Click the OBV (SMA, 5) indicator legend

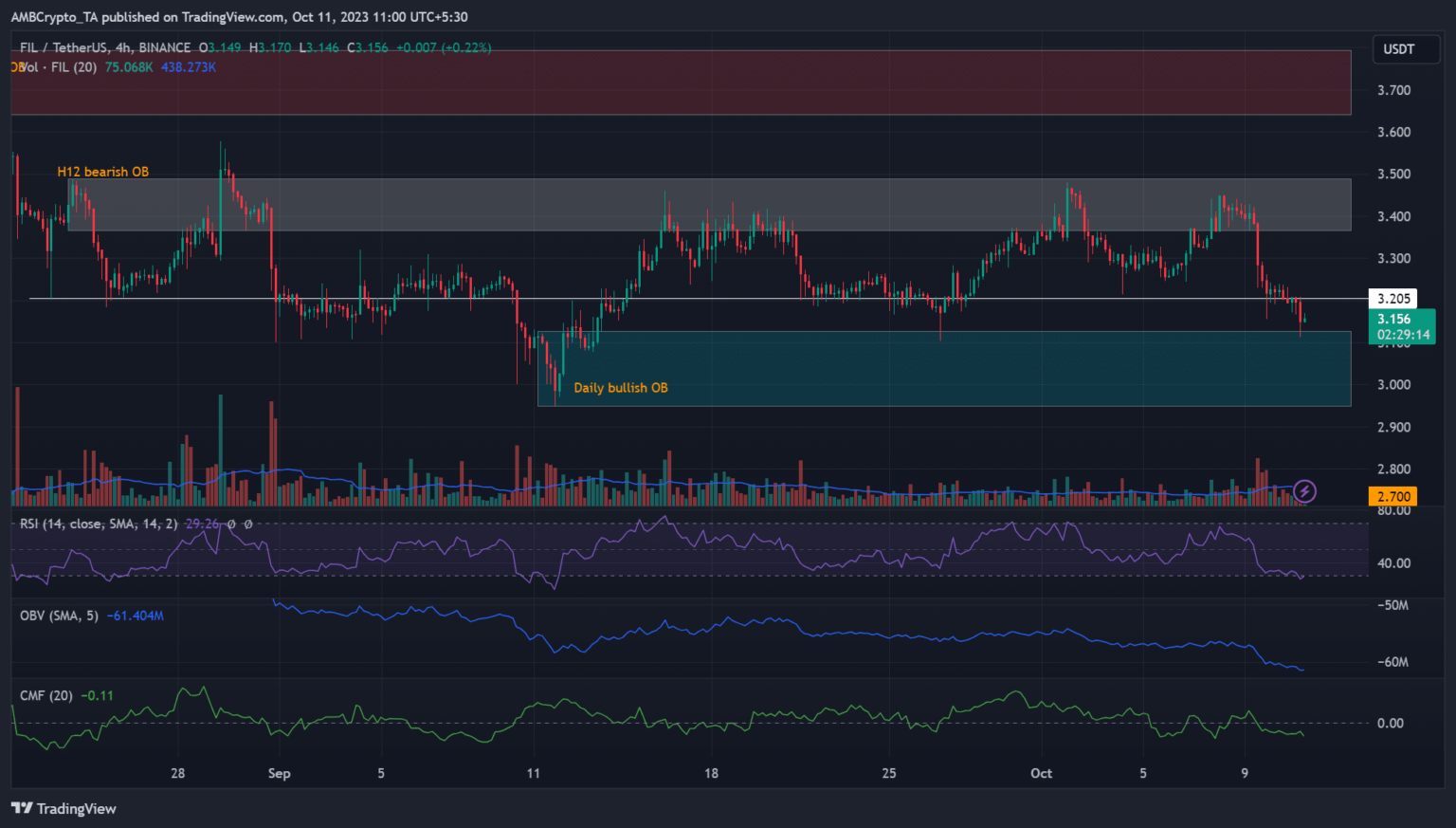59,616
